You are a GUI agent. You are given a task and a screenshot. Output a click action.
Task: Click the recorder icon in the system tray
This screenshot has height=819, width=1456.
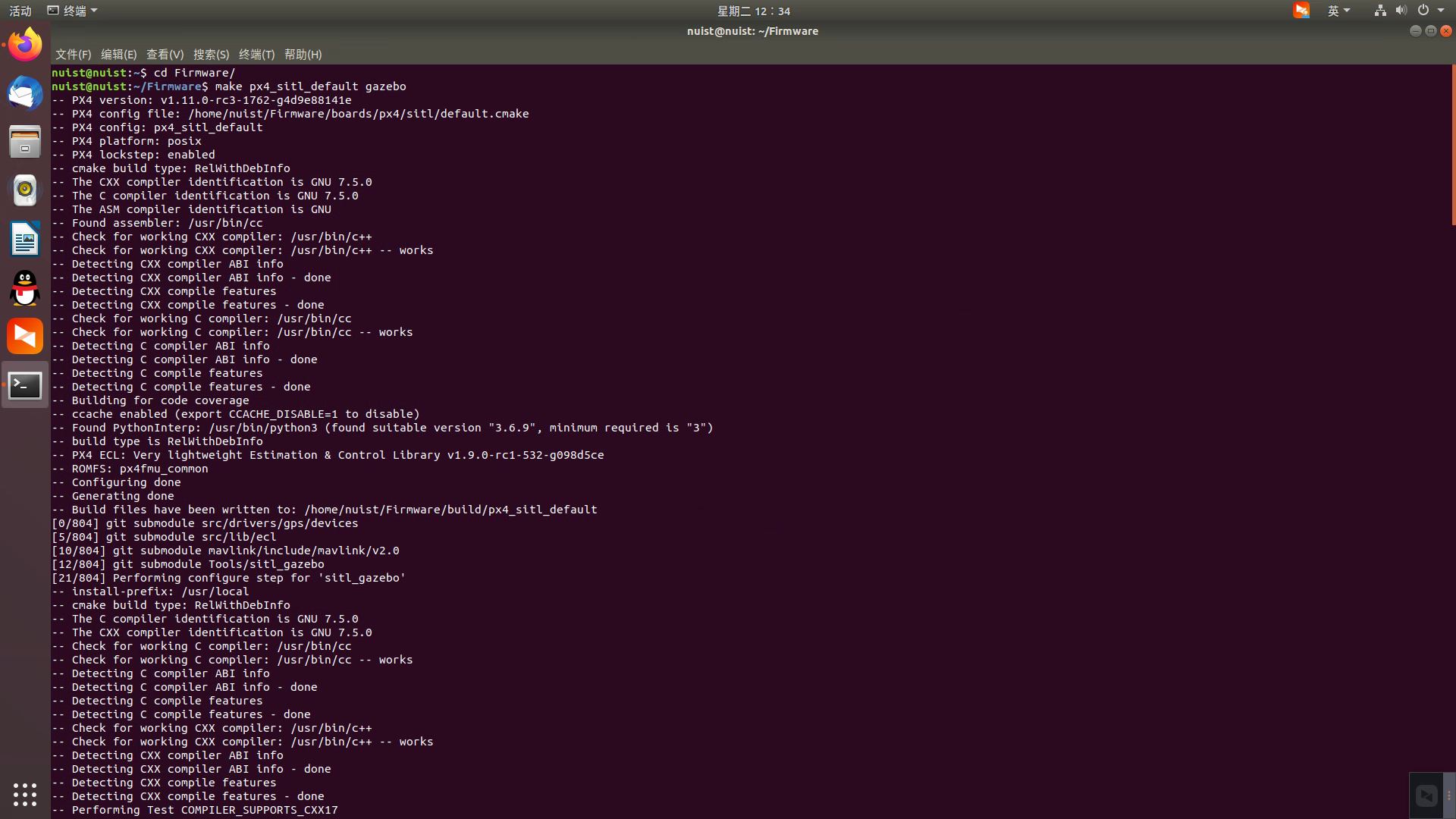click(1302, 11)
